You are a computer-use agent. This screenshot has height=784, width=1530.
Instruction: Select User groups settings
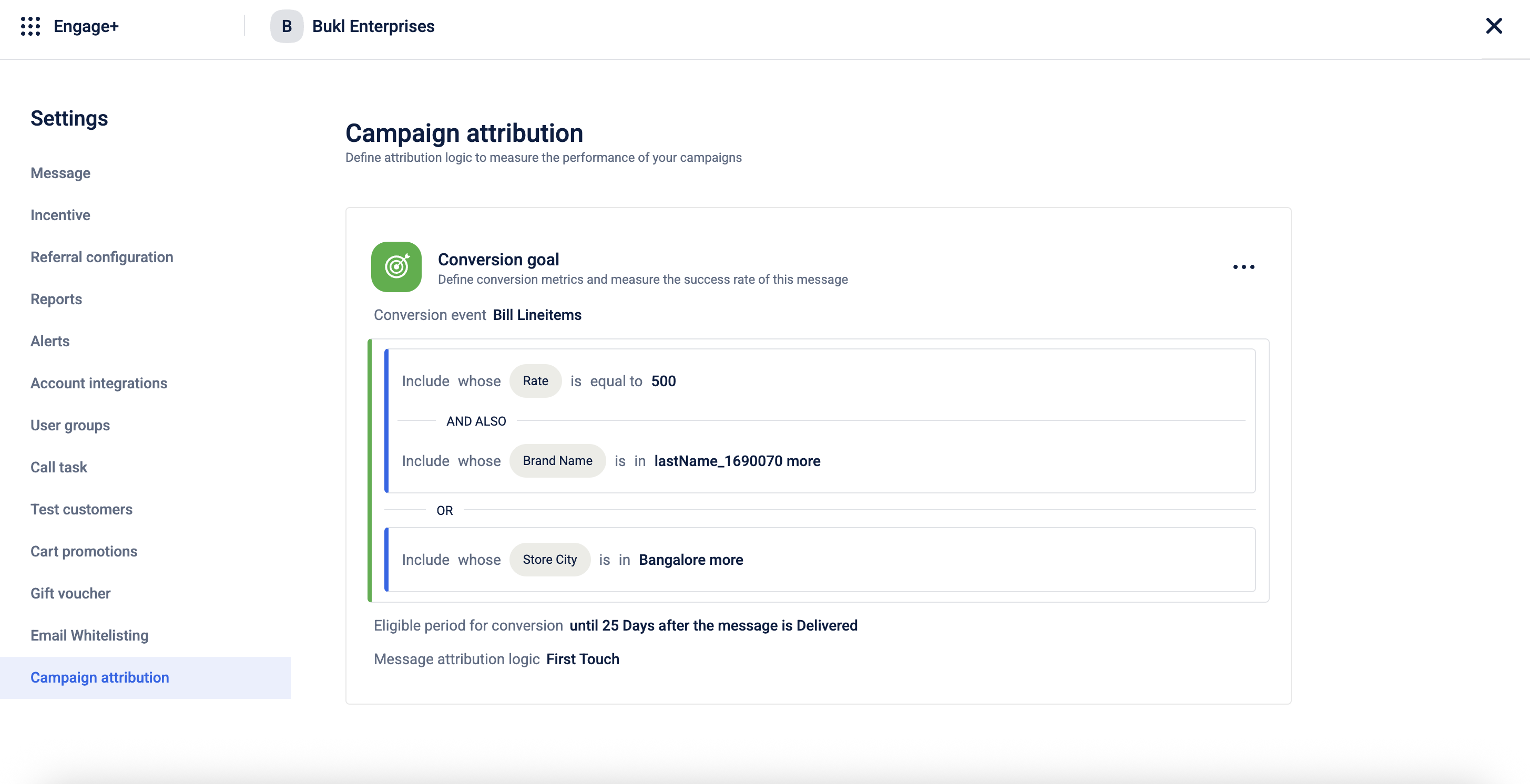click(x=70, y=425)
